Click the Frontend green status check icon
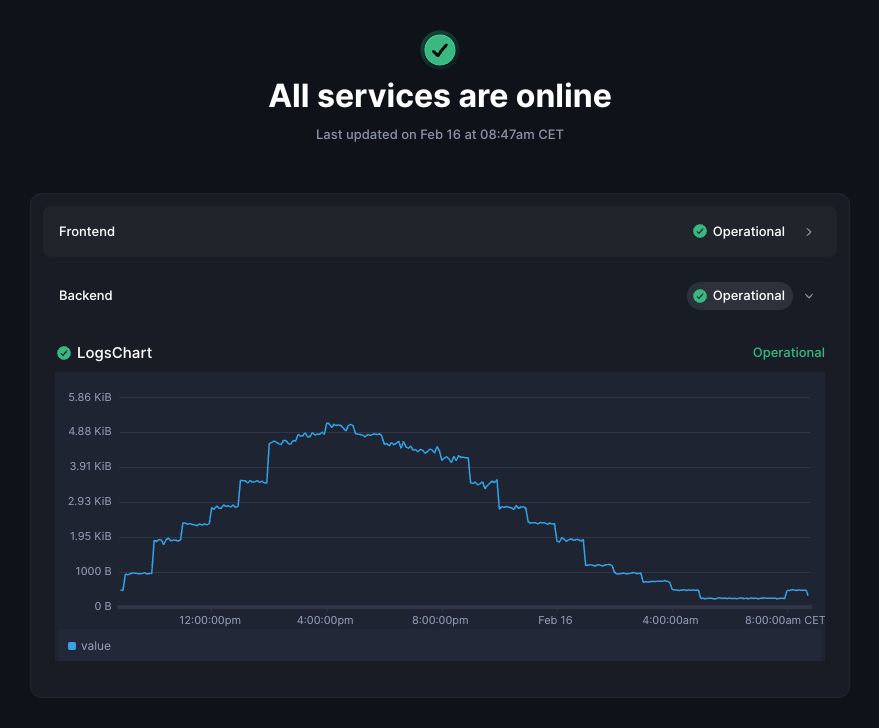Screen dimensions: 879x728 click(x=700, y=231)
